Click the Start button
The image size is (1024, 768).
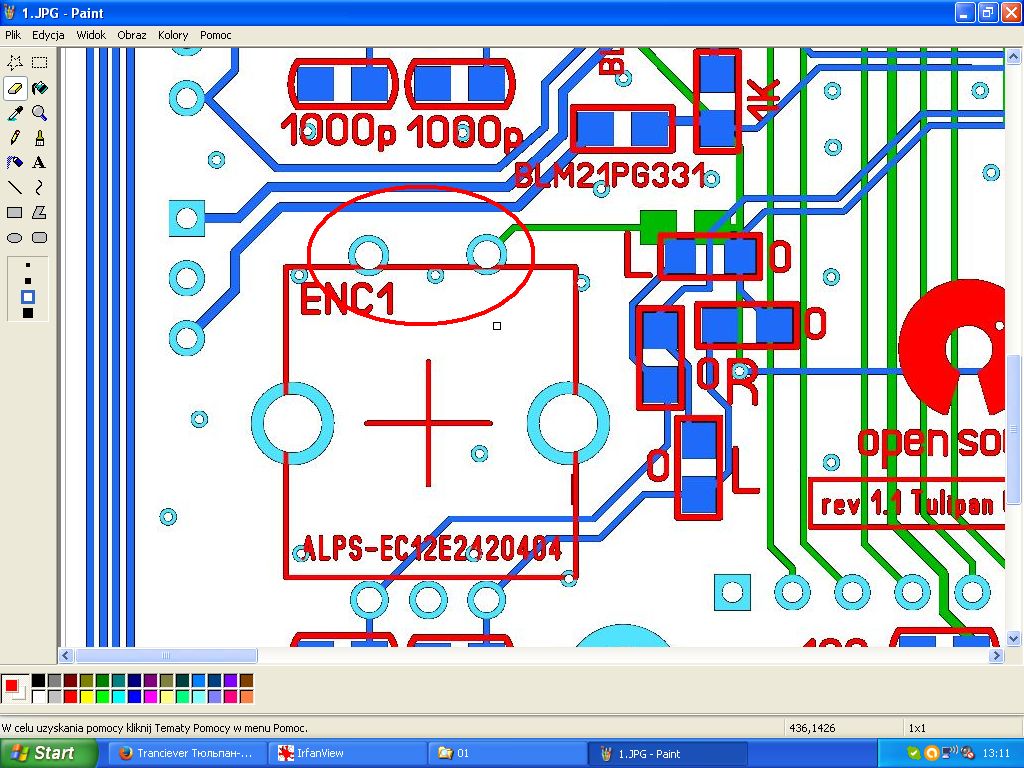(42, 753)
